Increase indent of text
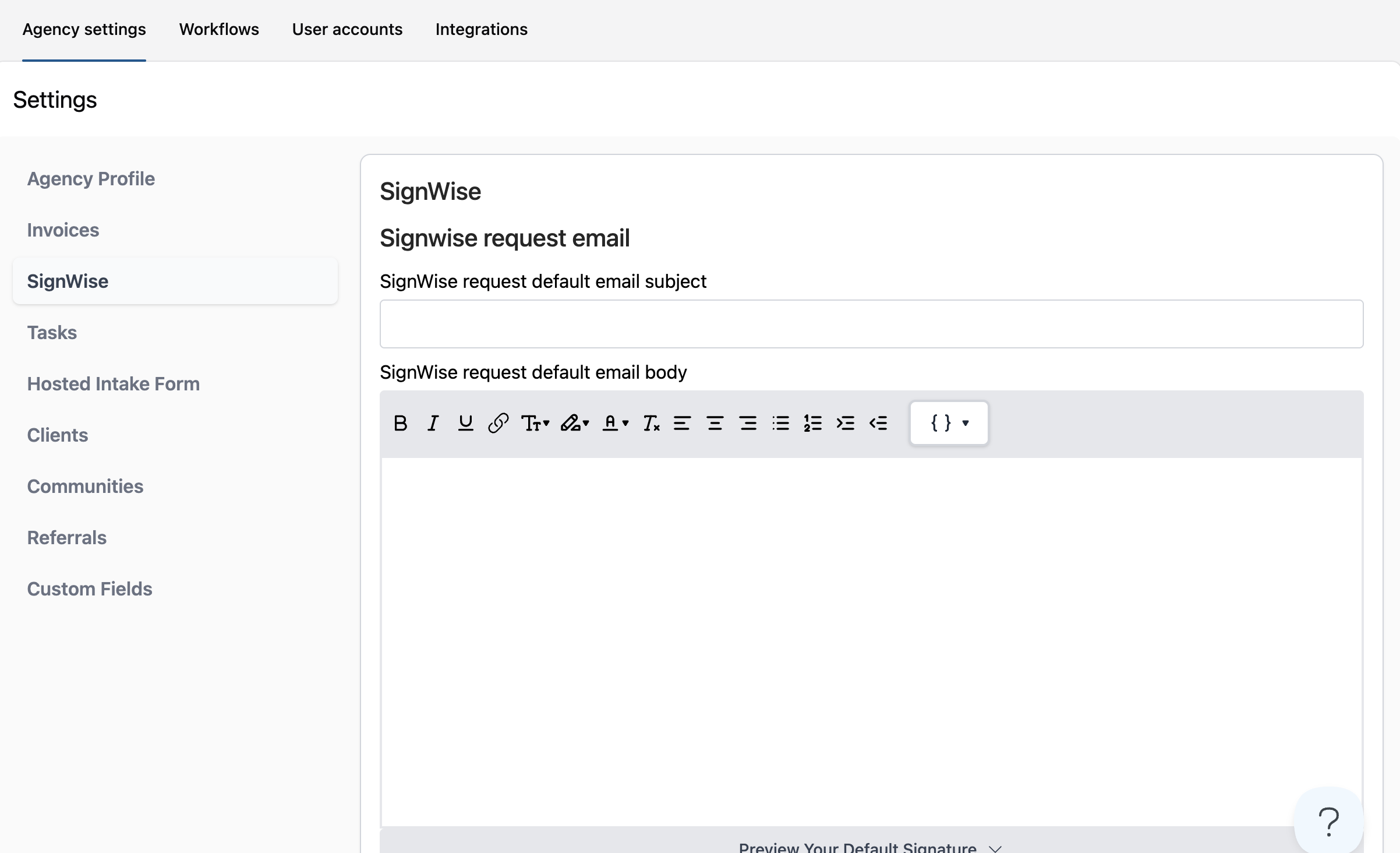Image resolution: width=1400 pixels, height=853 pixels. pos(845,423)
